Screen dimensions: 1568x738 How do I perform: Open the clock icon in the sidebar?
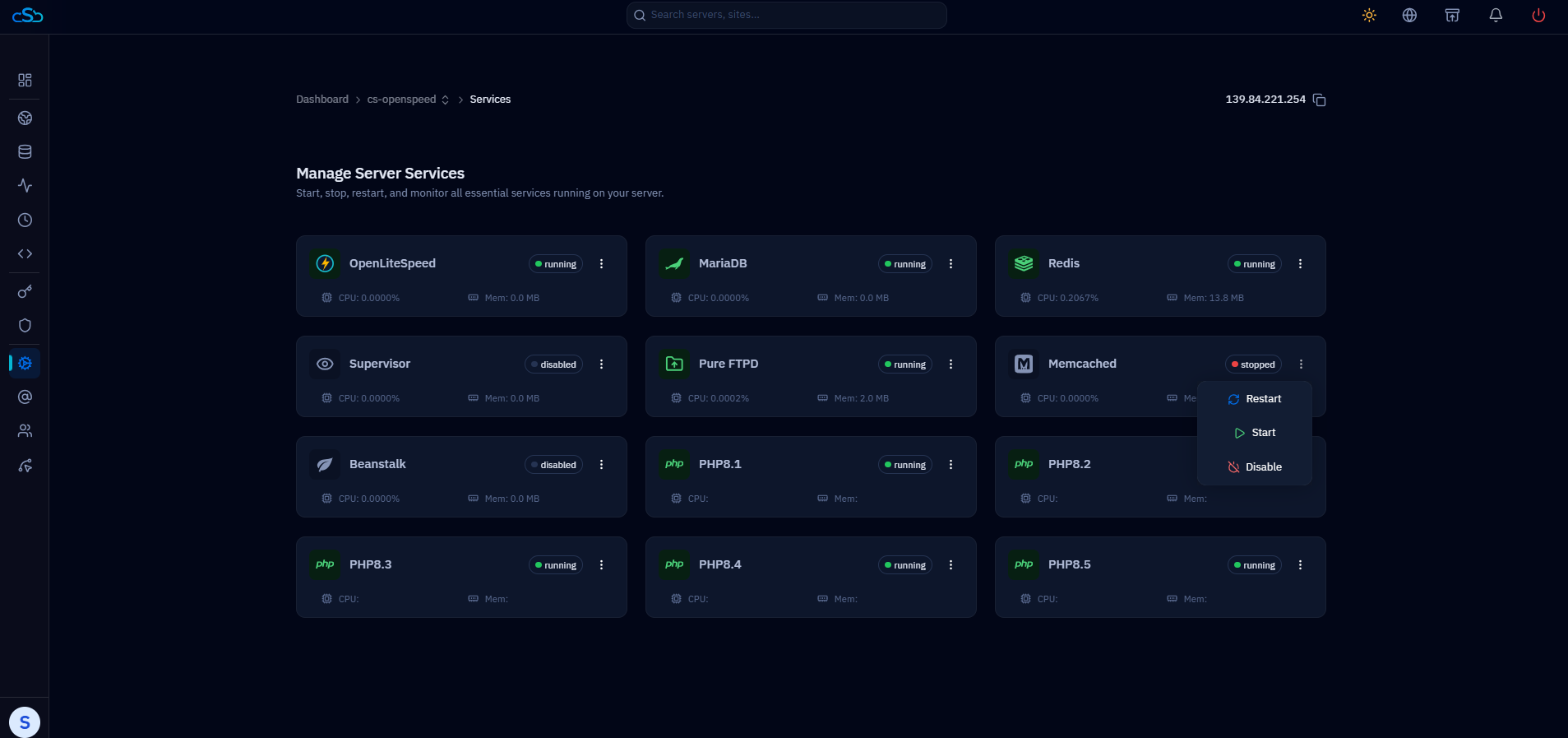coord(25,220)
